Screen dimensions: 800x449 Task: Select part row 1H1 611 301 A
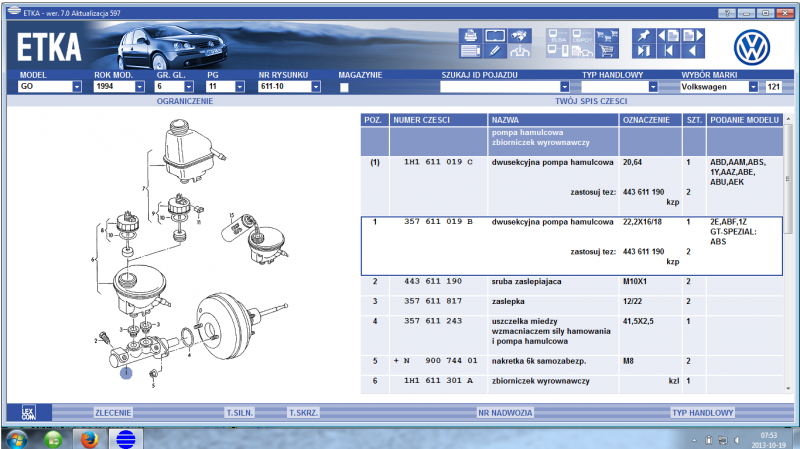(x=571, y=384)
